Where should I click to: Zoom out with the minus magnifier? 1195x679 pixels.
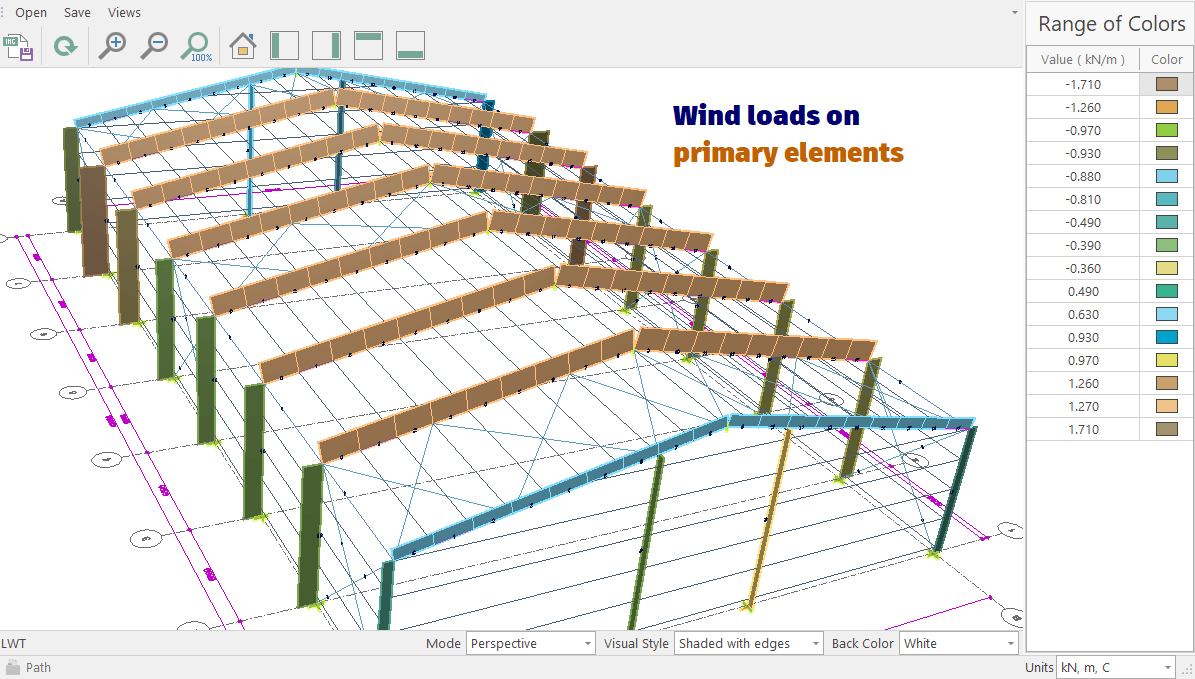pyautogui.click(x=153, y=46)
